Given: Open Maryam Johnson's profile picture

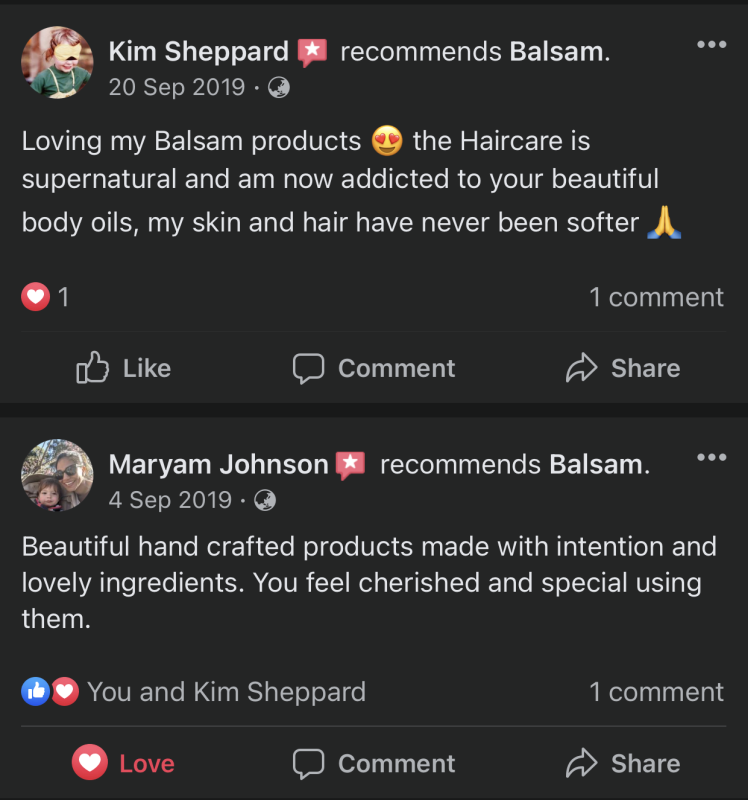Looking at the screenshot, I should 57,475.
